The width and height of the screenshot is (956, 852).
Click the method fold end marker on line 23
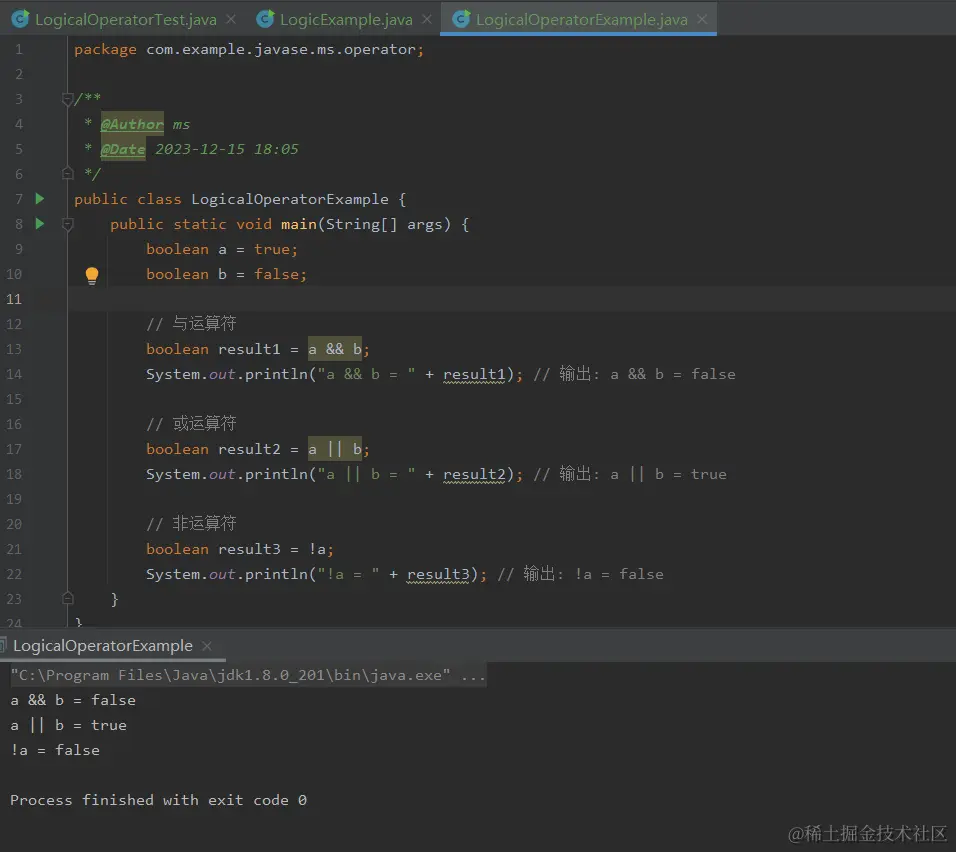(x=68, y=598)
